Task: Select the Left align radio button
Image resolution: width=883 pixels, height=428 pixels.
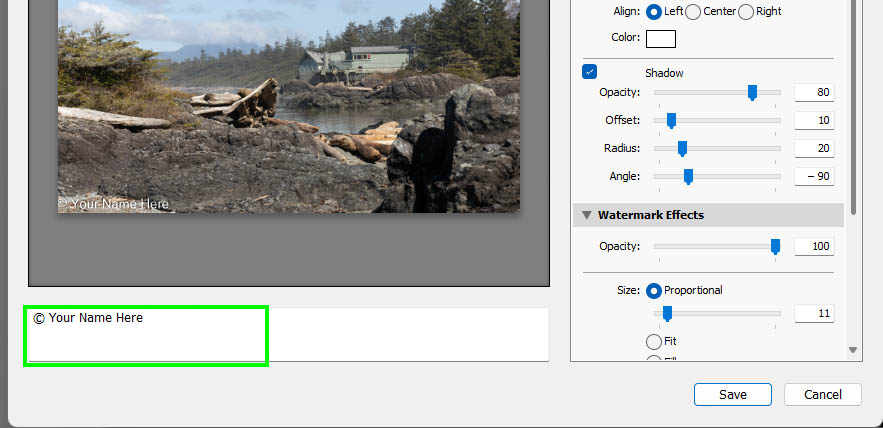Action: 653,12
